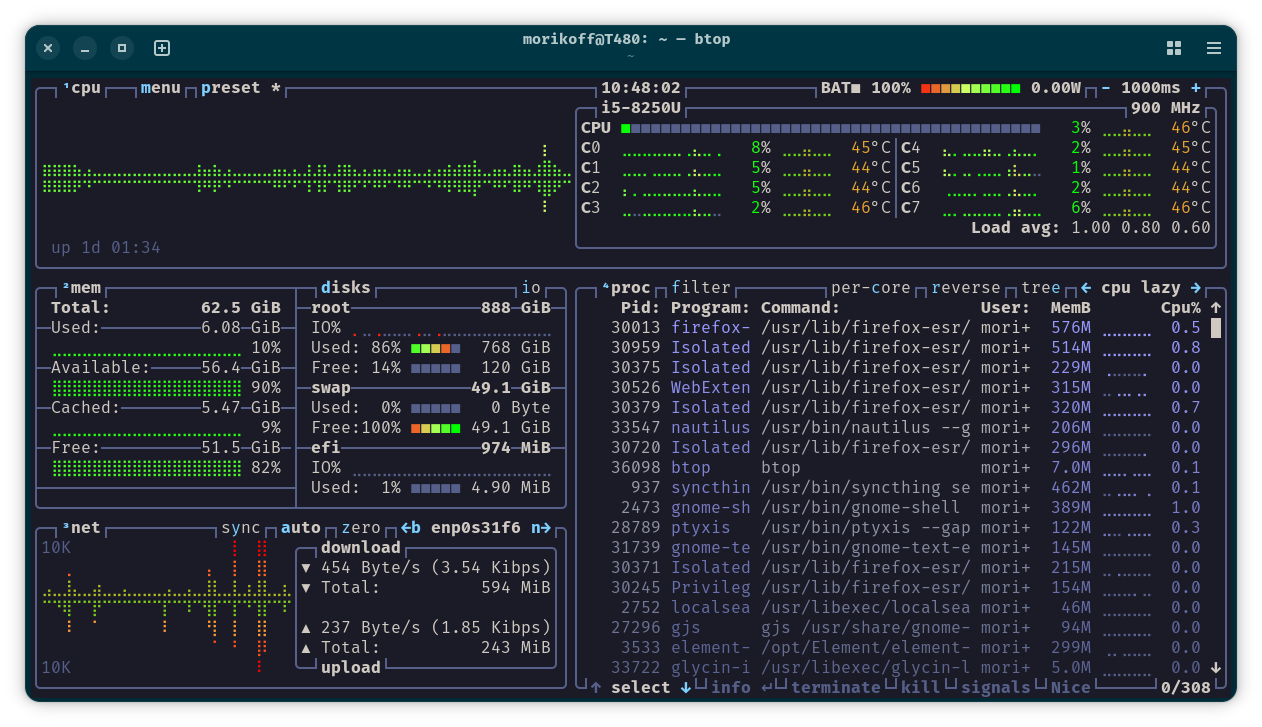Screen dimensions: 1262x727
Task: Click right arrow to change sort column
Action: [x=1196, y=288]
